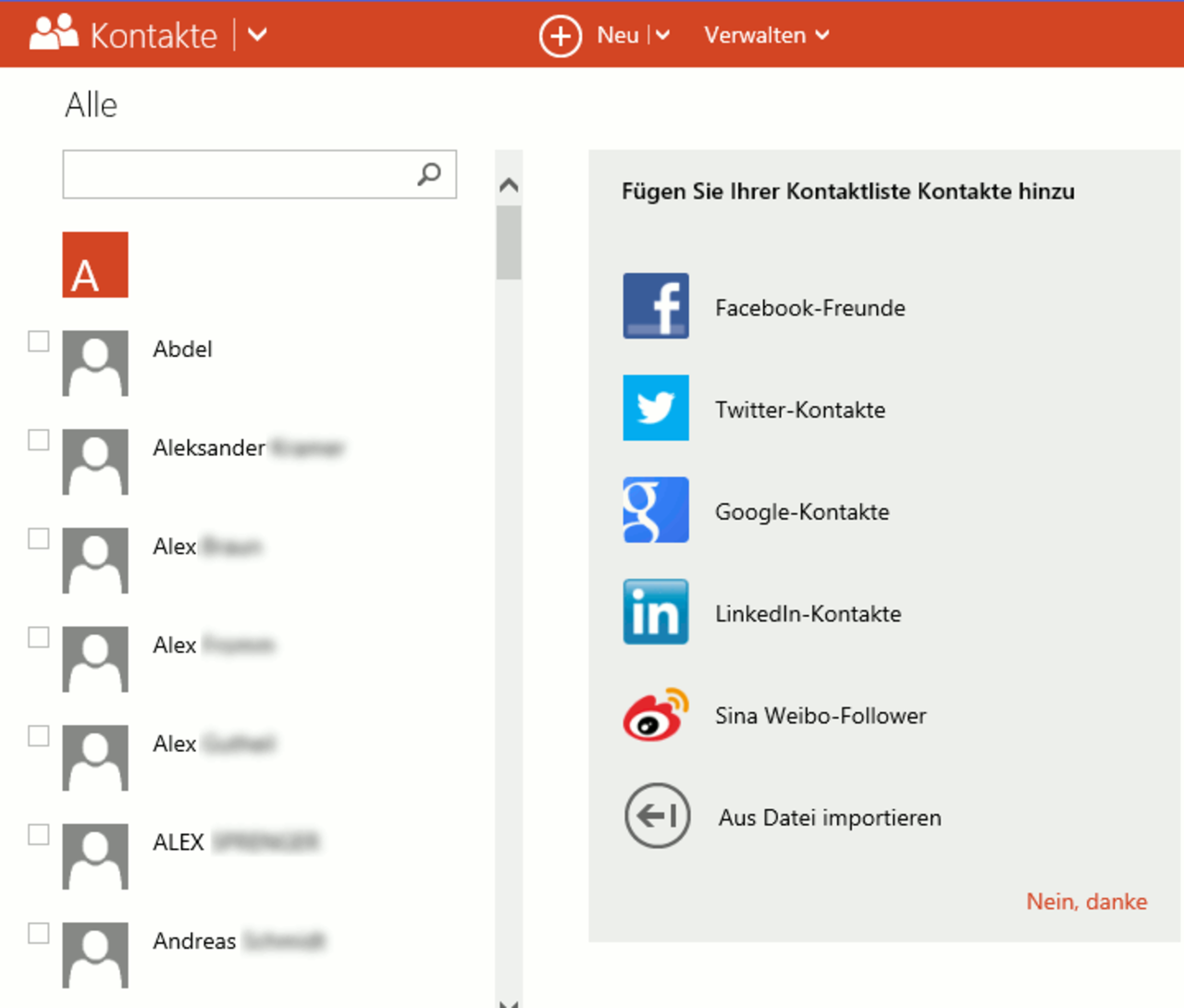Click the Facebook logo icon

[x=656, y=306]
